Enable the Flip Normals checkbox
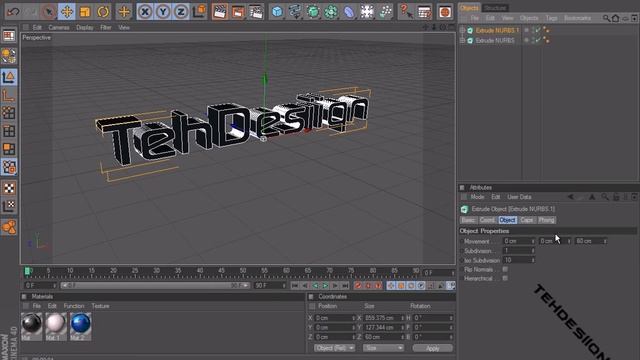 pos(505,269)
